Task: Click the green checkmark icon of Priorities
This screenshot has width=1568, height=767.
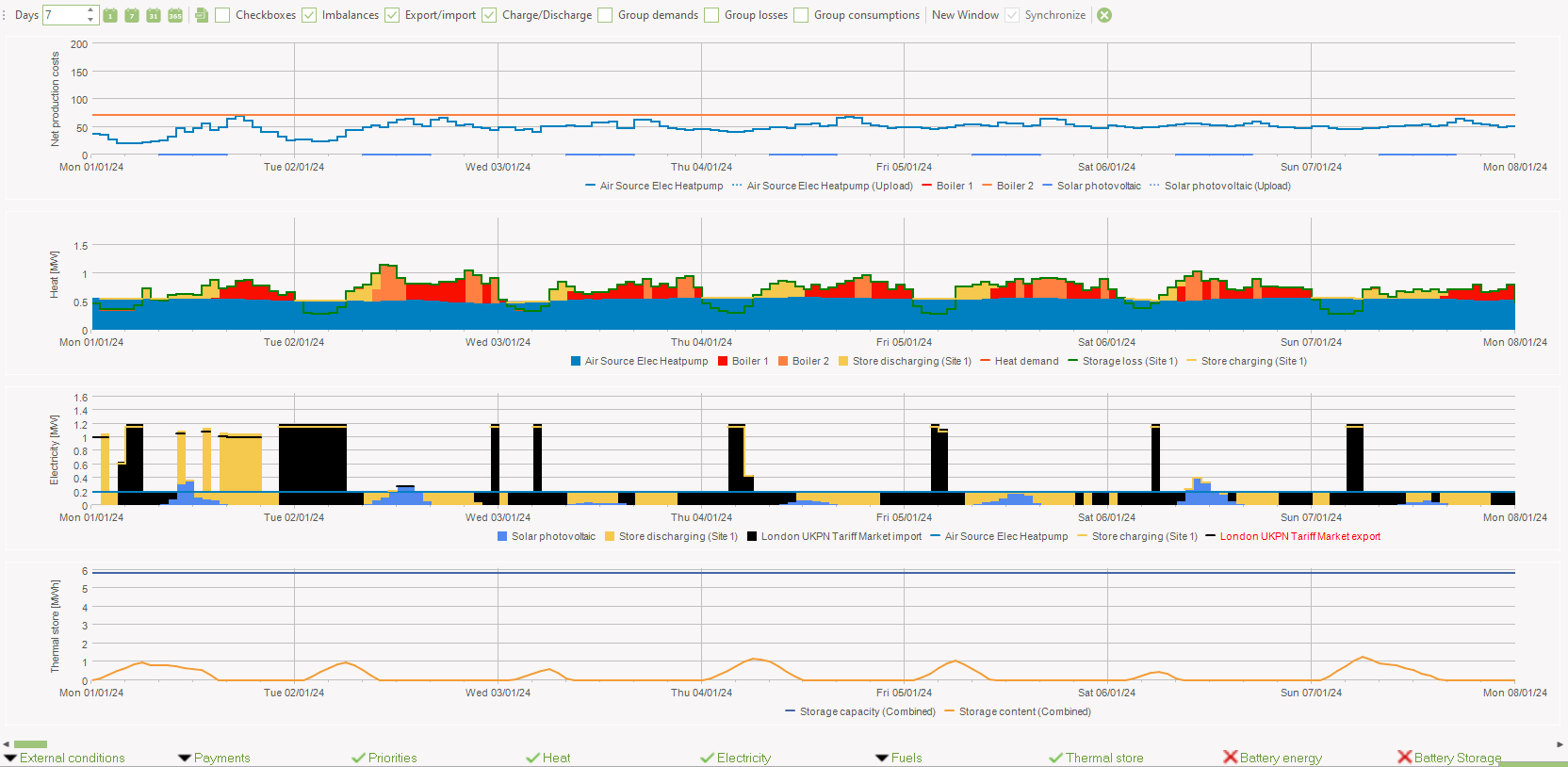Action: pos(358,758)
